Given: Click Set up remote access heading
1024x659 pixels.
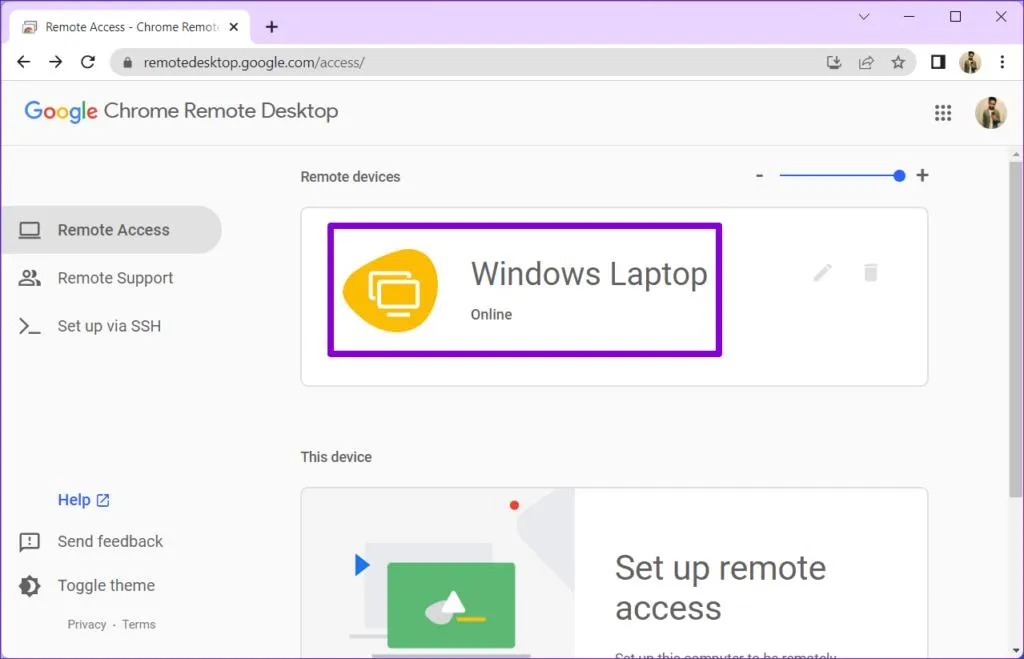Looking at the screenshot, I should pyautogui.click(x=720, y=588).
